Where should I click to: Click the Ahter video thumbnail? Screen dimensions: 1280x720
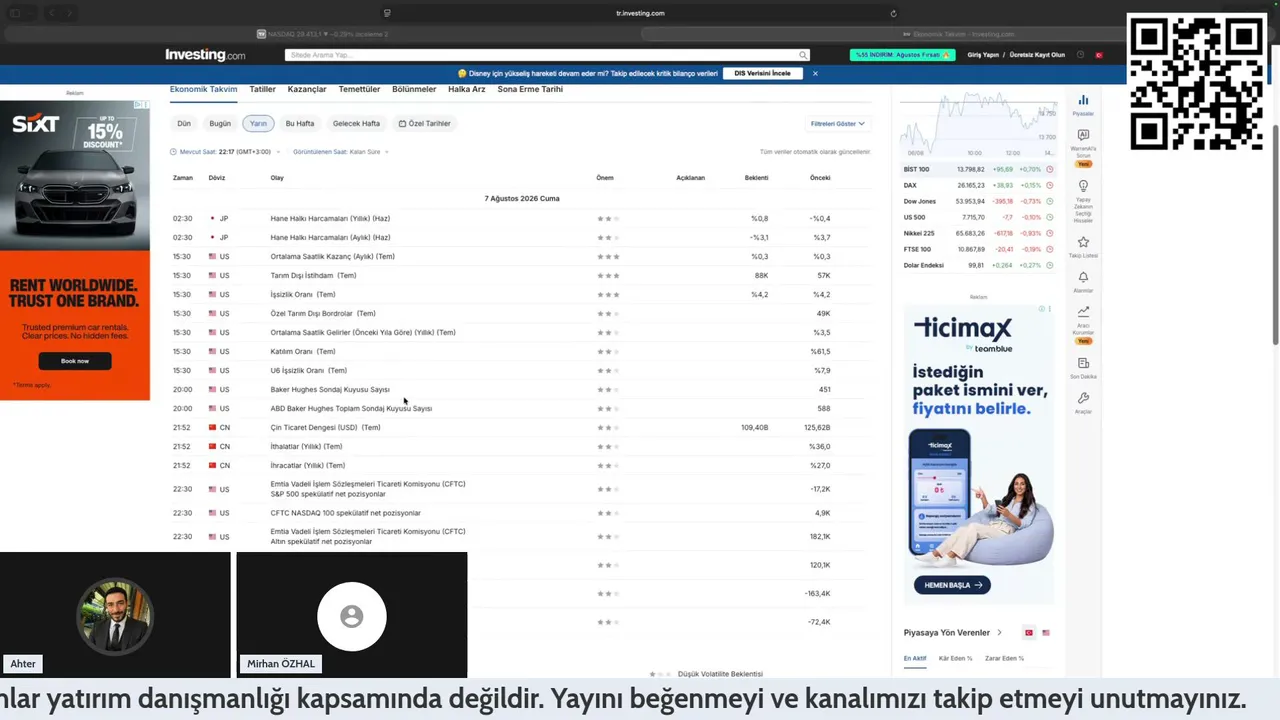click(115, 613)
